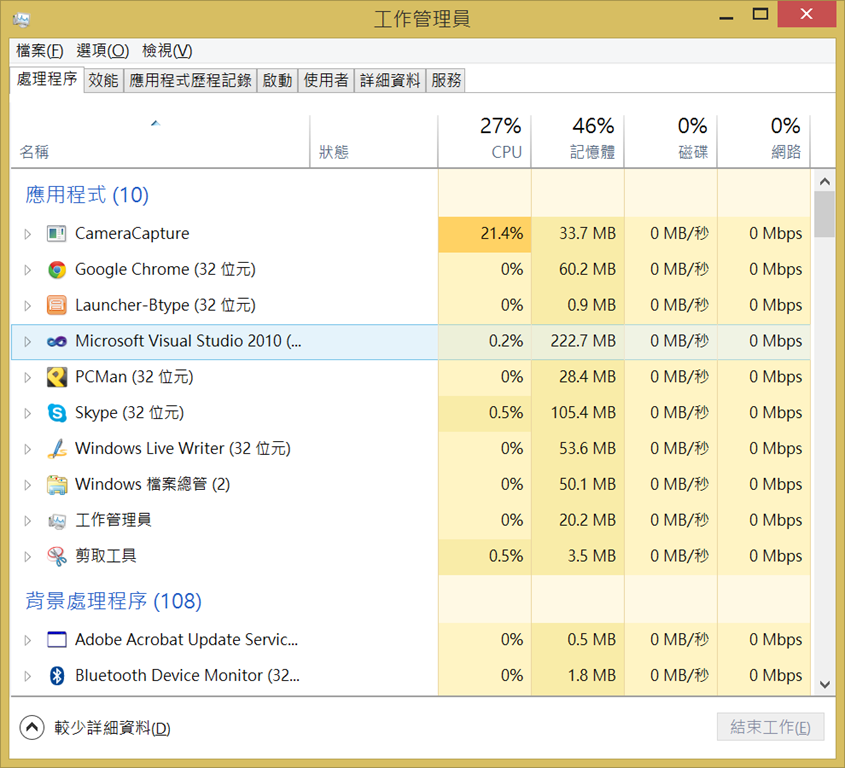Expand Windows 檔案總管 (2) group

tap(27, 485)
